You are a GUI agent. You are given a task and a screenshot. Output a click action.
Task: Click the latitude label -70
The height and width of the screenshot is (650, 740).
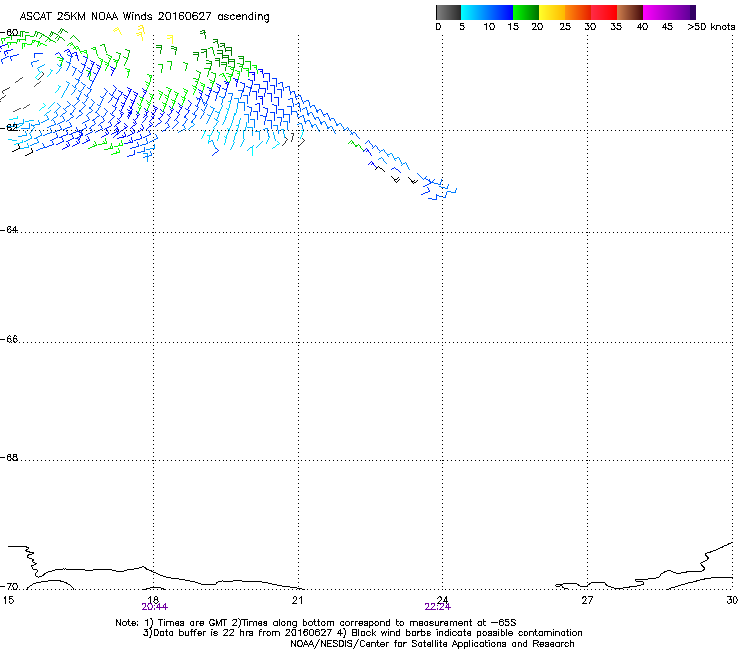coord(9,587)
